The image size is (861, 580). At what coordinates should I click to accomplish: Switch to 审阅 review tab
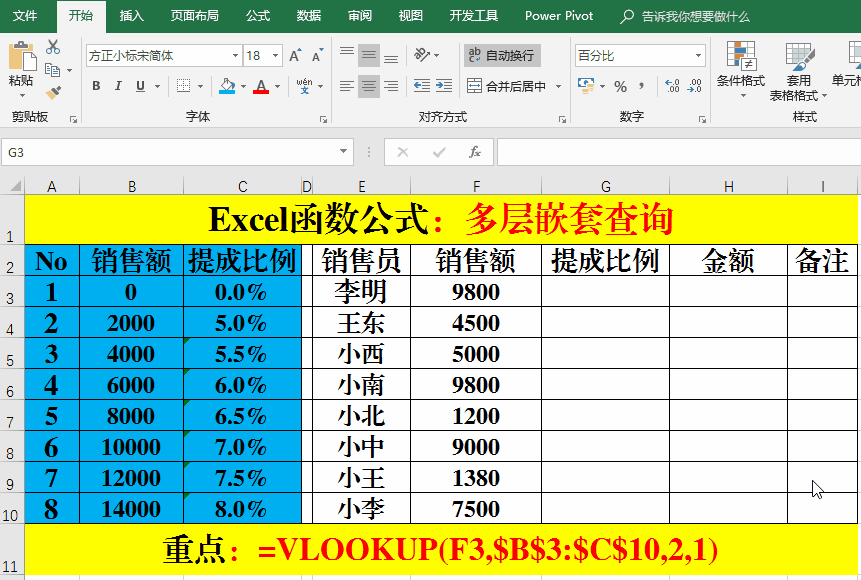point(360,16)
